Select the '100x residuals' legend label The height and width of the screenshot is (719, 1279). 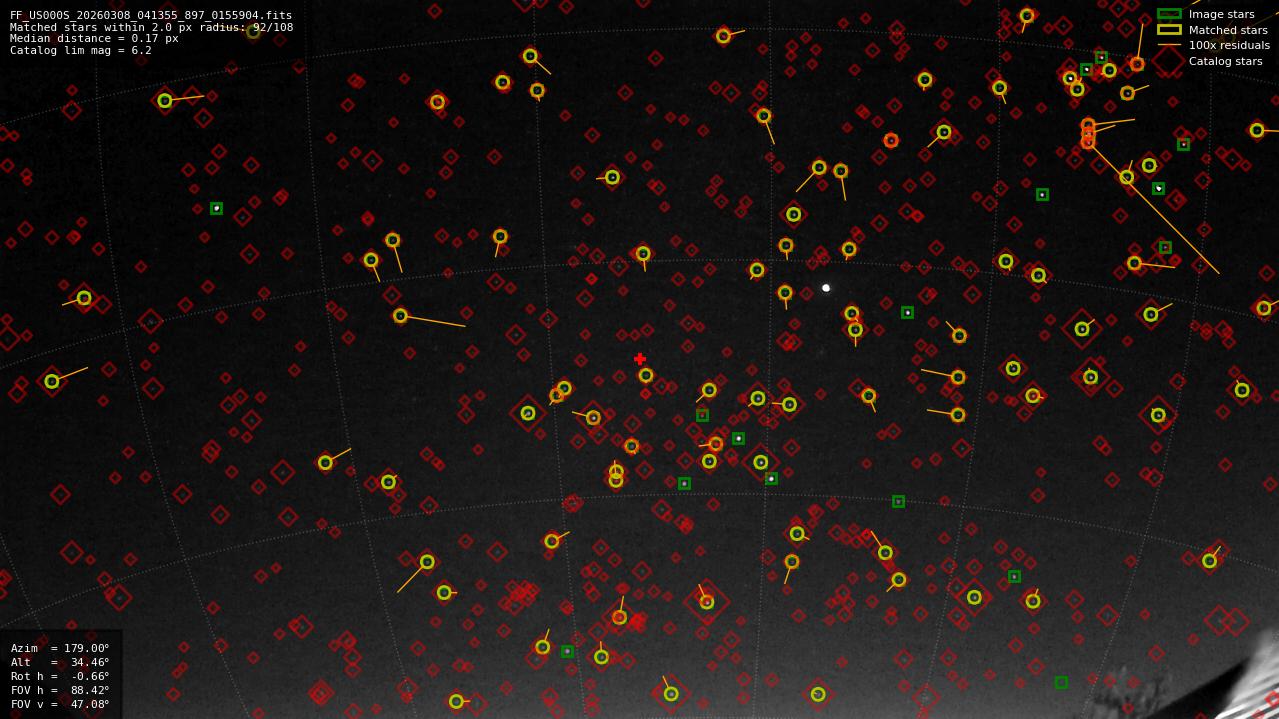(x=1229, y=45)
